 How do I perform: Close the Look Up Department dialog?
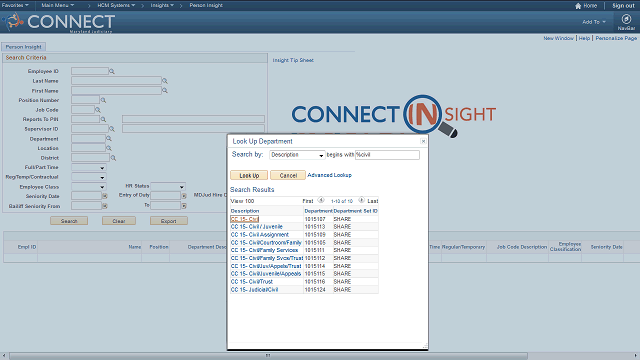(423, 141)
